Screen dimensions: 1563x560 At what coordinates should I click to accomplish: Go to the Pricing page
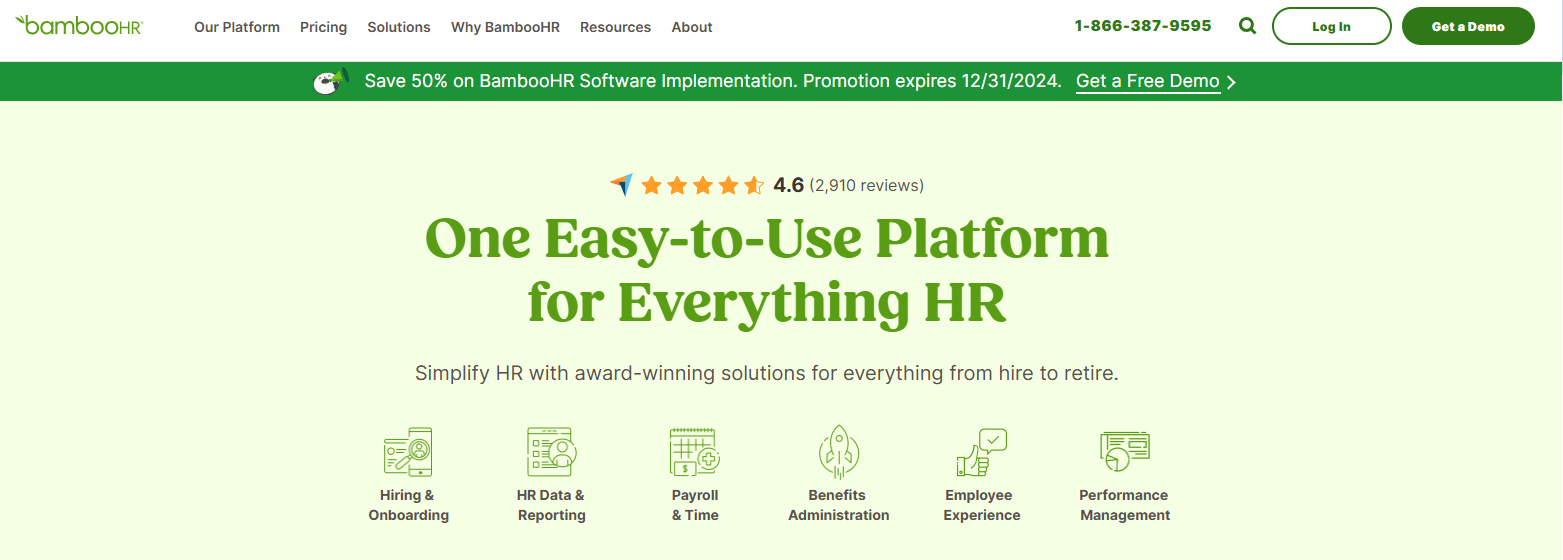[x=323, y=27]
